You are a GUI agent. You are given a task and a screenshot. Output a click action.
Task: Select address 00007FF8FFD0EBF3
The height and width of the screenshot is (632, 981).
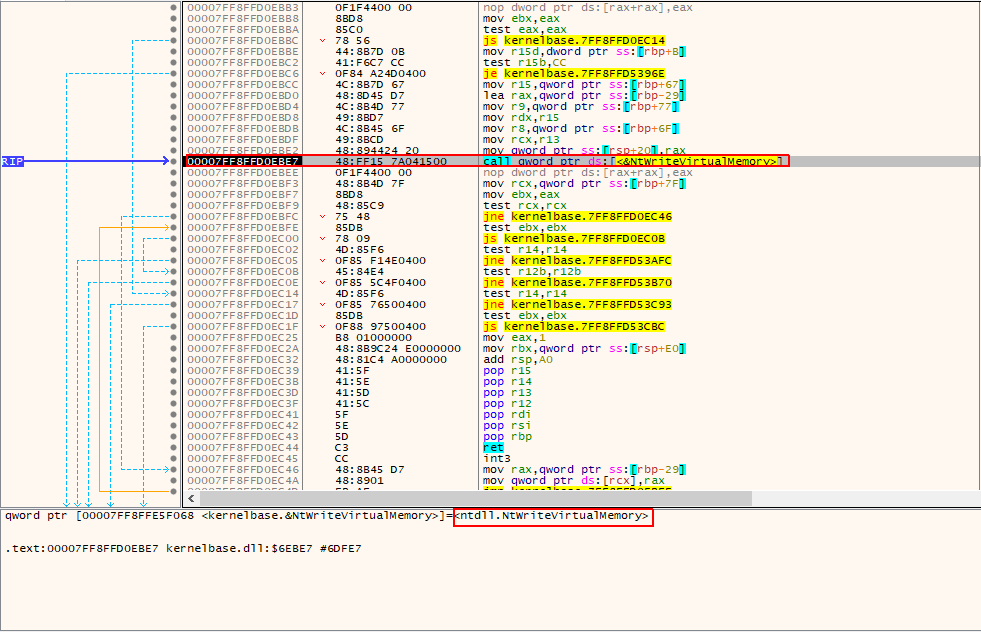coord(243,183)
